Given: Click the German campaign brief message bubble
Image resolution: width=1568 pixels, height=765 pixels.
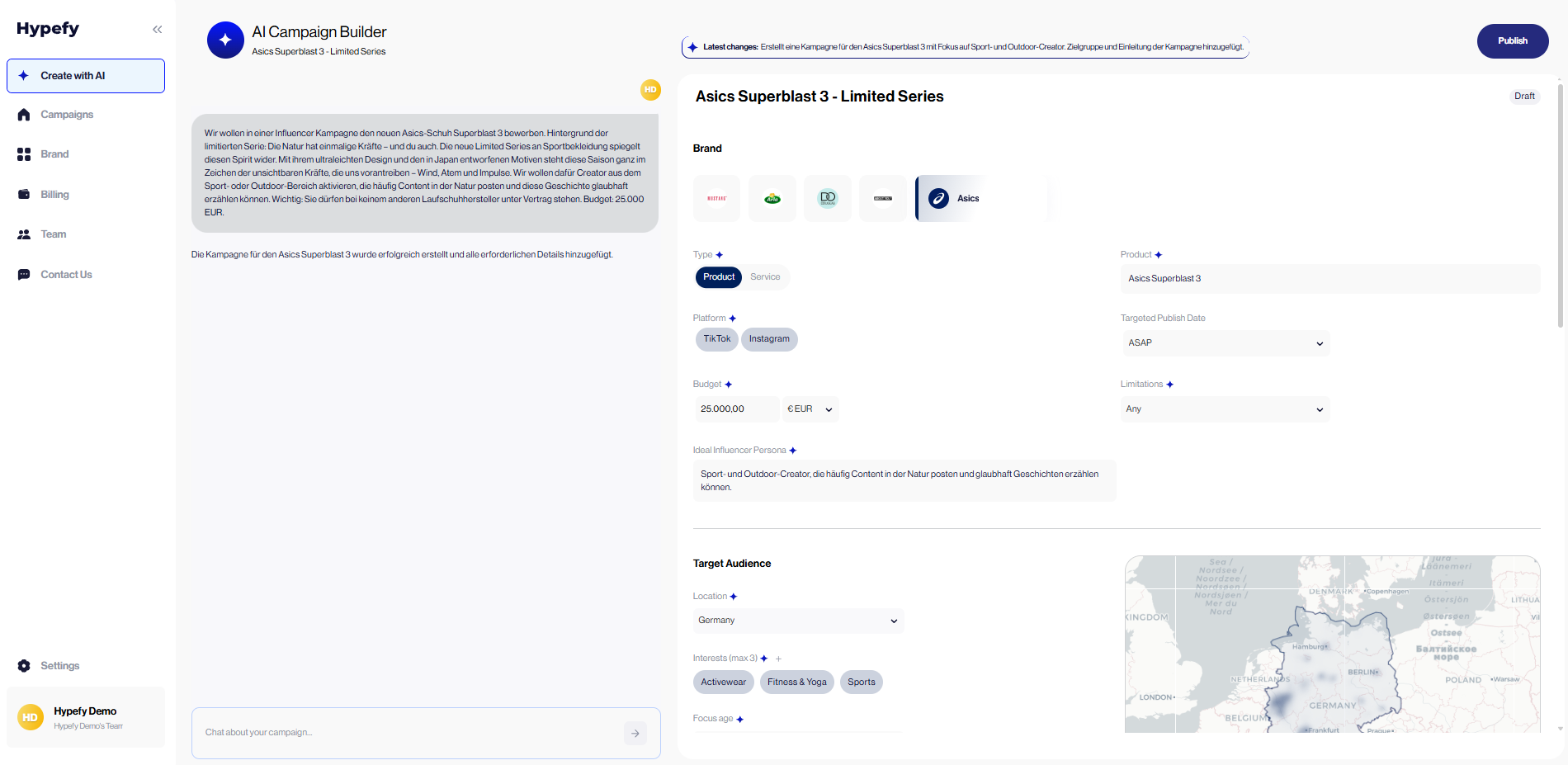Looking at the screenshot, I should 425,173.
